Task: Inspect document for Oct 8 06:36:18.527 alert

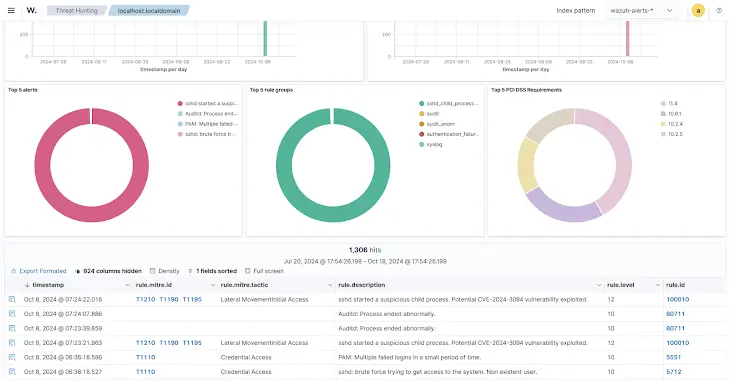Action: click(x=12, y=372)
